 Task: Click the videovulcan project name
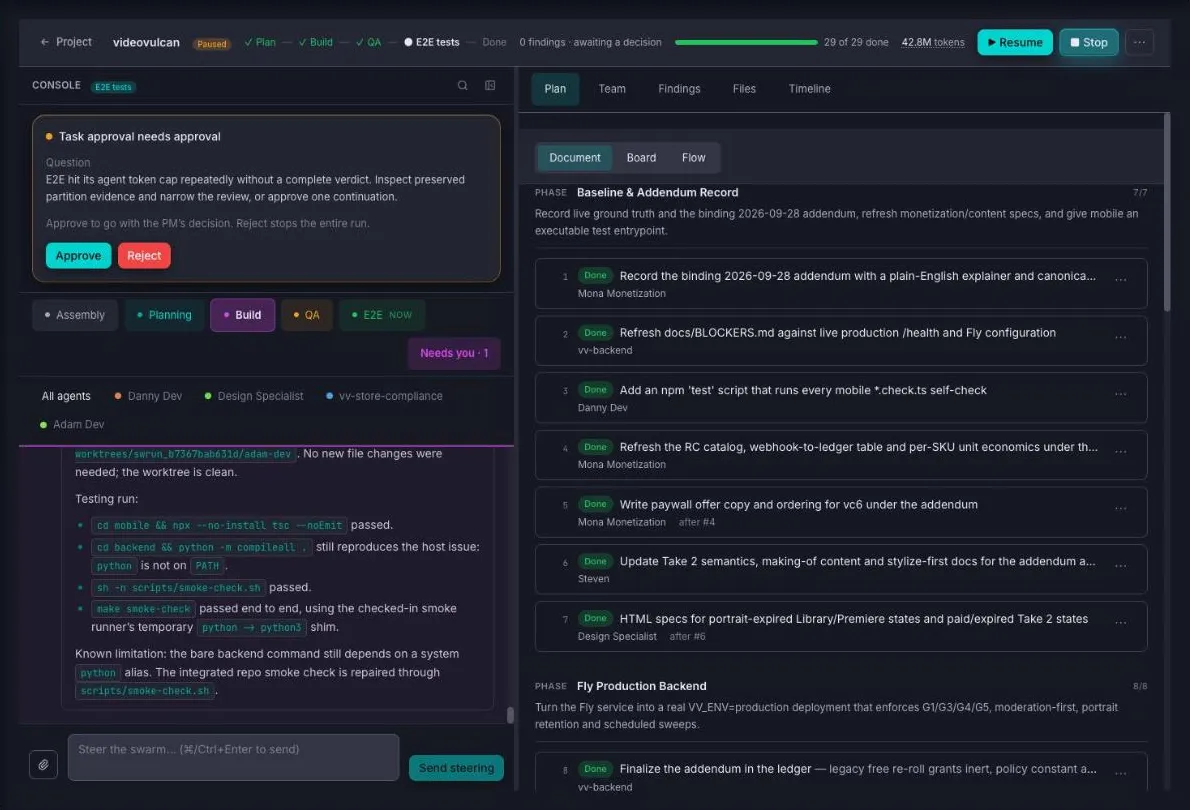pyautogui.click(x=146, y=42)
